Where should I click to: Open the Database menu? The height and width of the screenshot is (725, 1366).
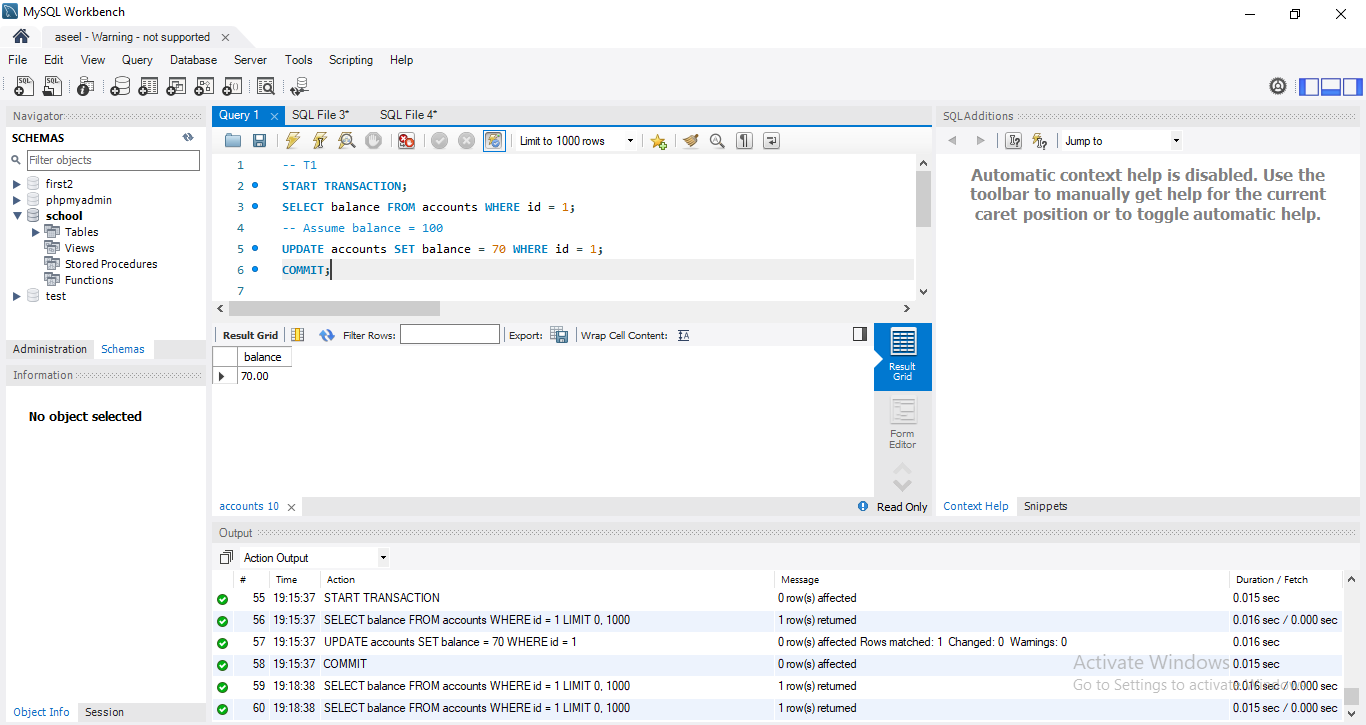click(x=193, y=60)
